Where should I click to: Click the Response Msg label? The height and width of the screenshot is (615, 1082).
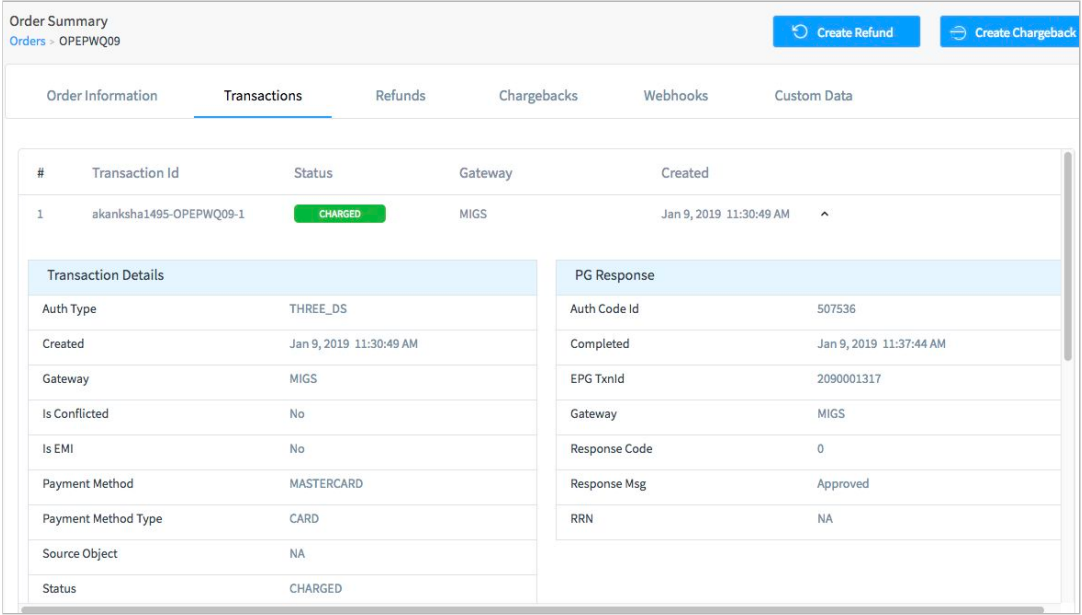point(608,484)
